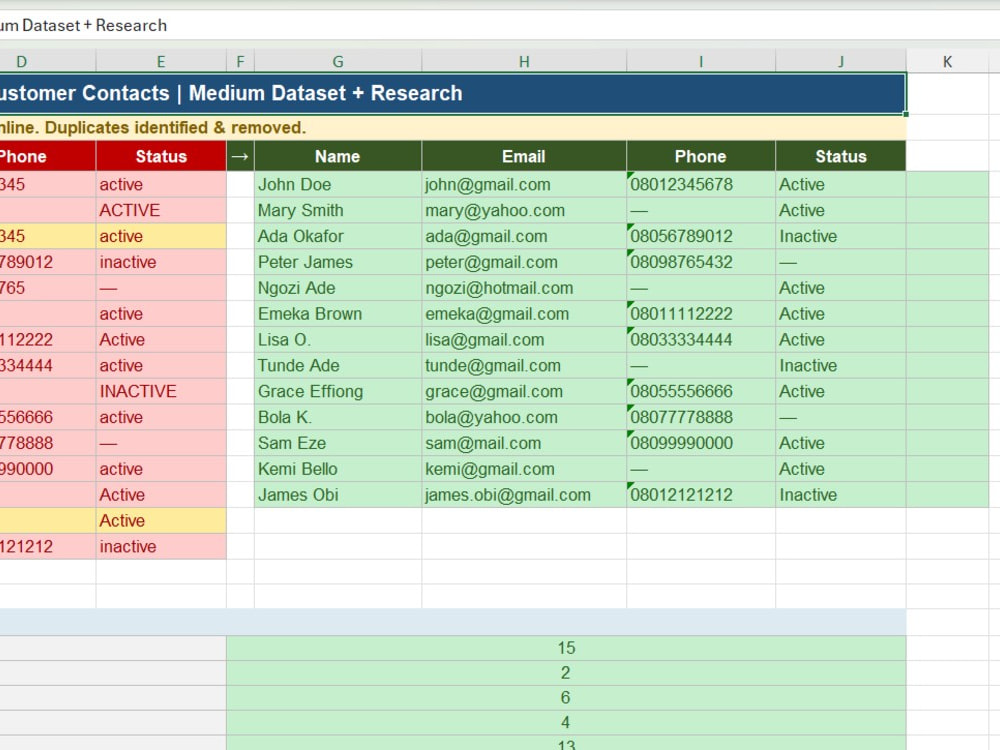Click the arrow cell in column F
This screenshot has width=1000, height=750.
pyautogui.click(x=240, y=156)
